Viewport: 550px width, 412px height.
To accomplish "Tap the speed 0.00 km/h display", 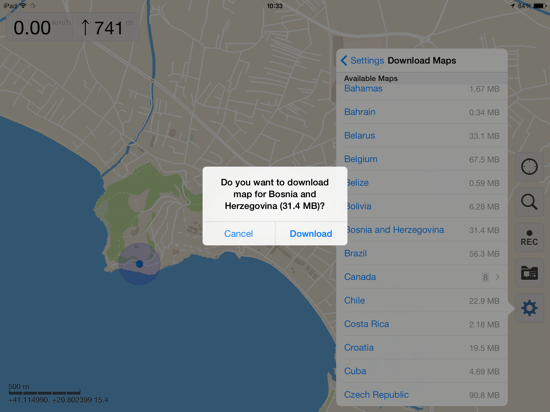I will point(40,28).
